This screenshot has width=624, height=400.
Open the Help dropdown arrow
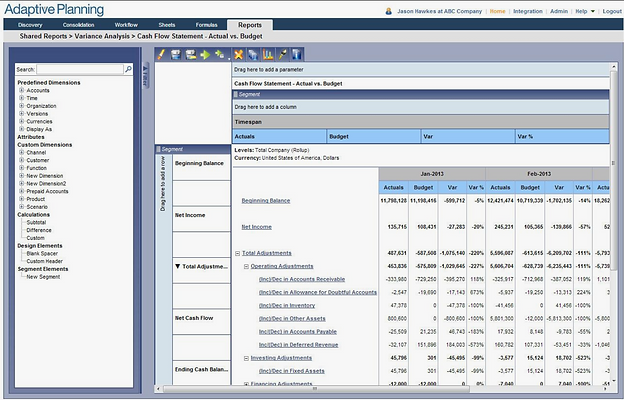(593, 11)
